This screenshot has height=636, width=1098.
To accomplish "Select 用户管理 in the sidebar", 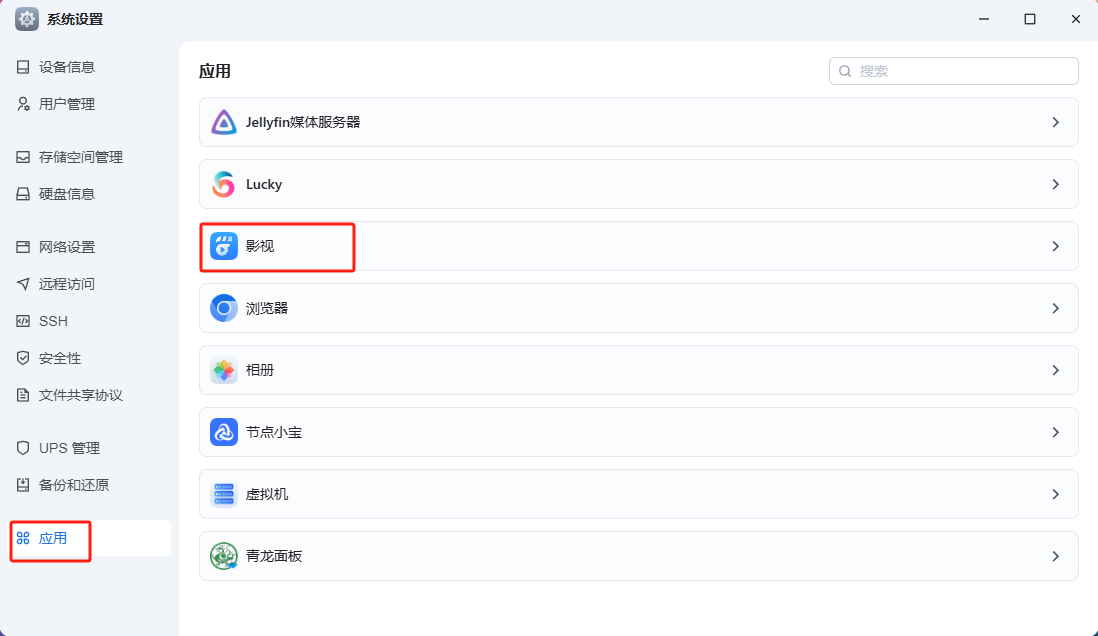I will pos(67,104).
